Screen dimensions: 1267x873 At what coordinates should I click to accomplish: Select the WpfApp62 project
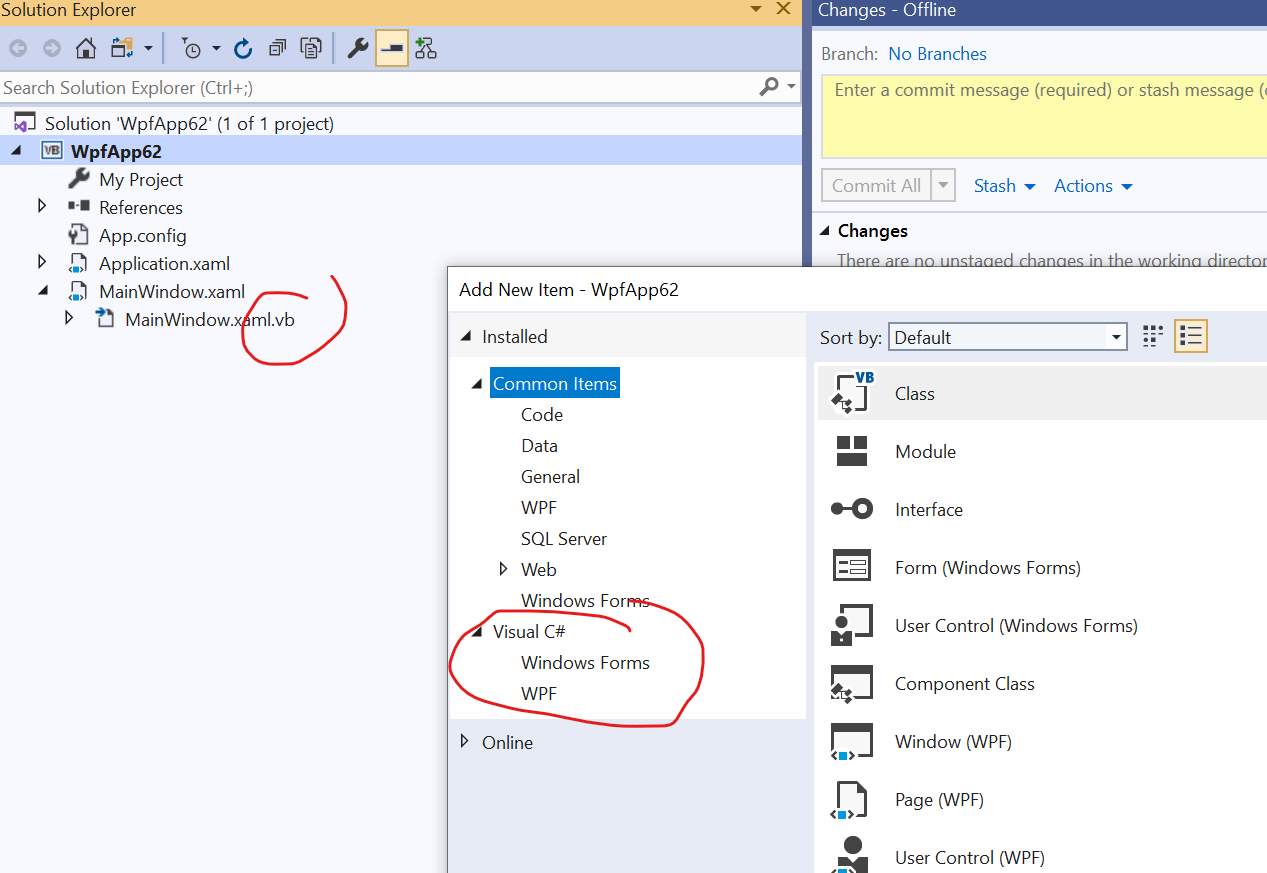point(116,151)
